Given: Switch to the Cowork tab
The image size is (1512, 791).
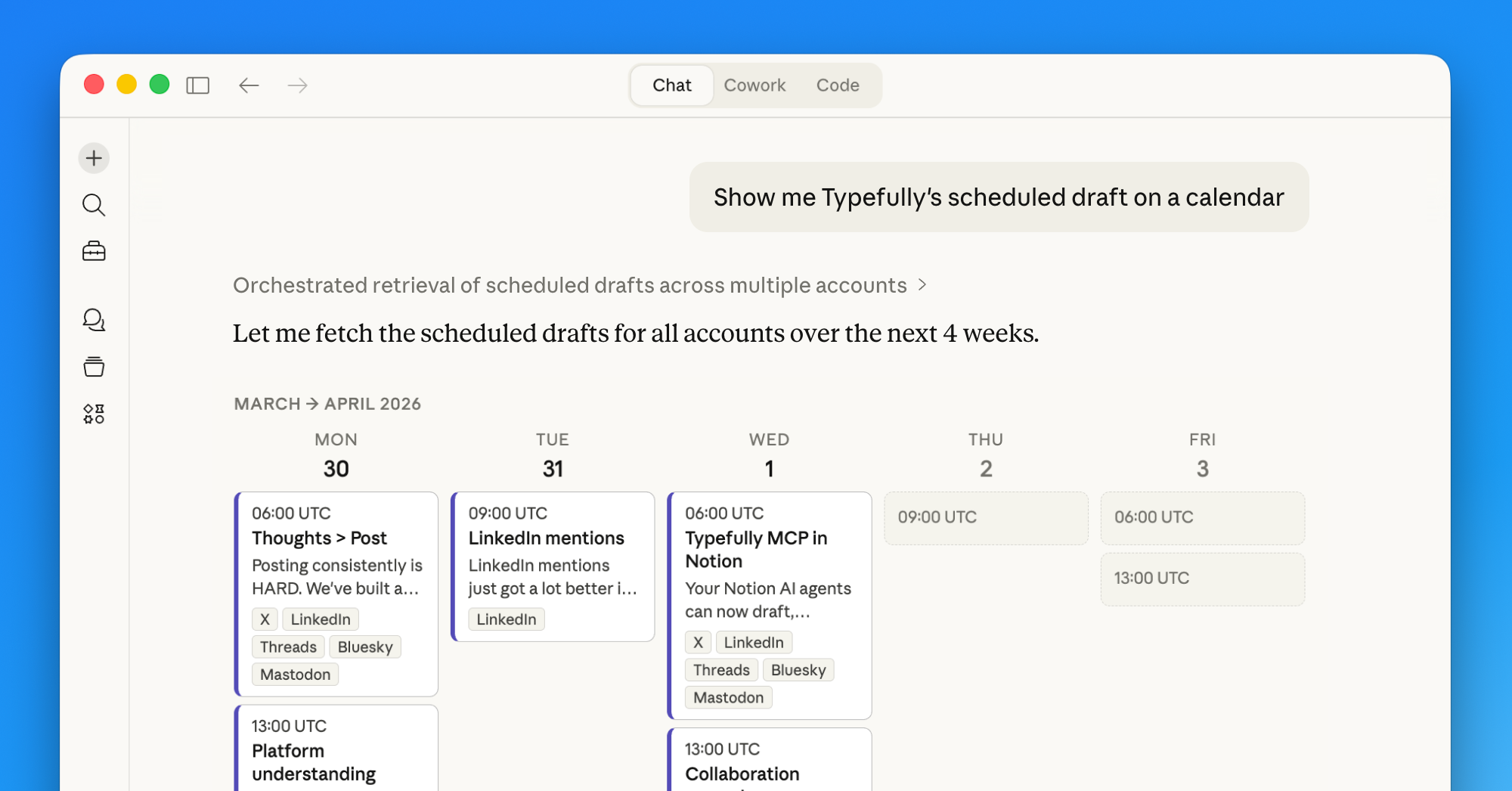Looking at the screenshot, I should [x=754, y=85].
